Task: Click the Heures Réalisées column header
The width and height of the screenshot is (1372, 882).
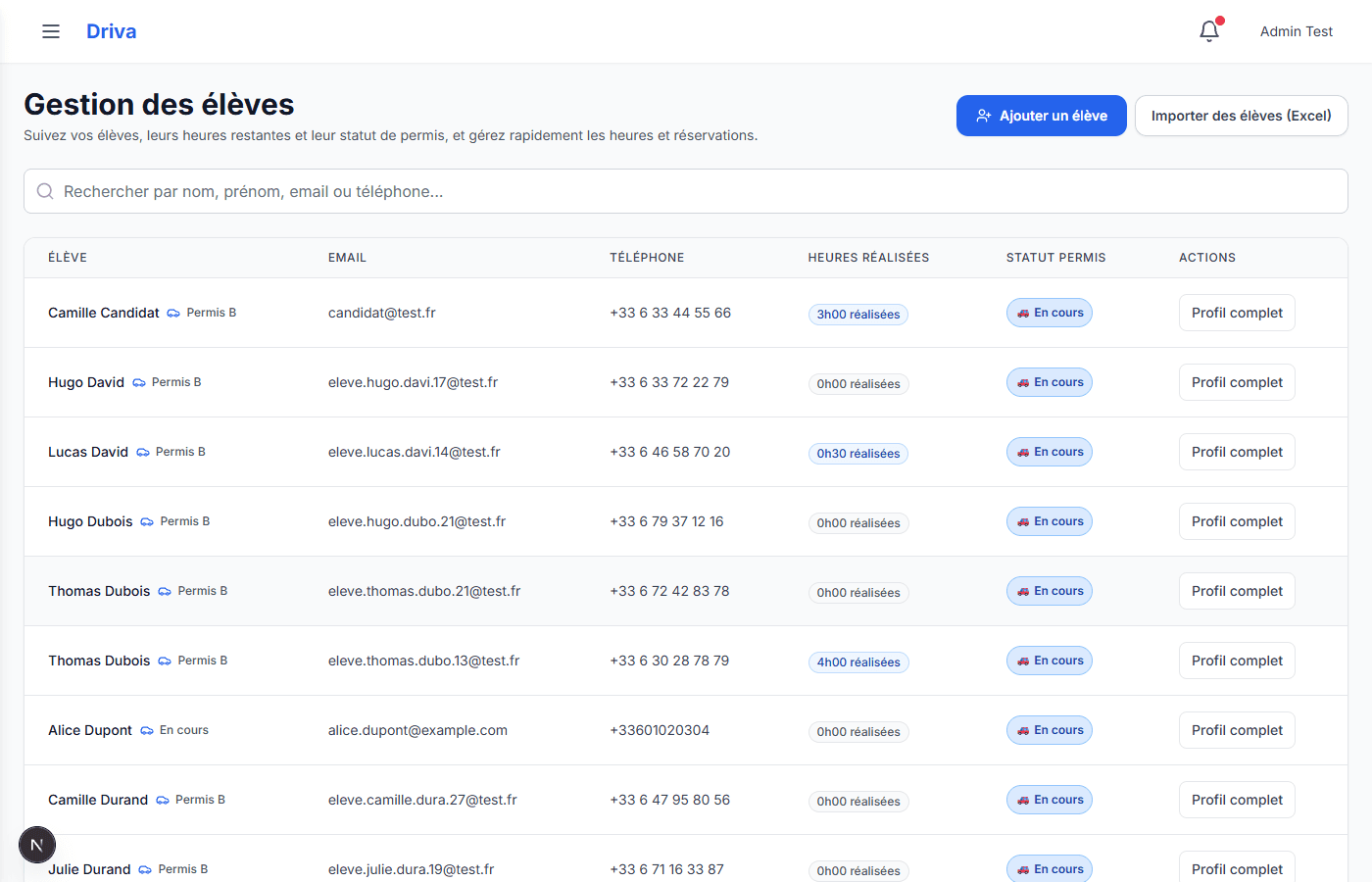Action: coord(868,258)
